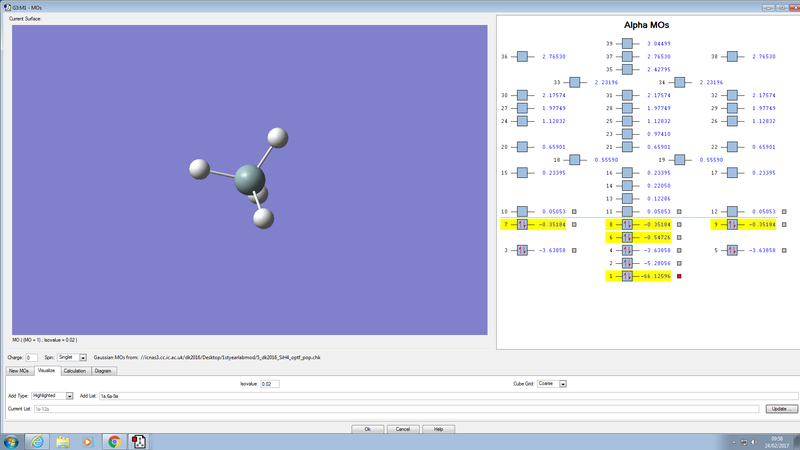Click the Charge input field

point(31,358)
